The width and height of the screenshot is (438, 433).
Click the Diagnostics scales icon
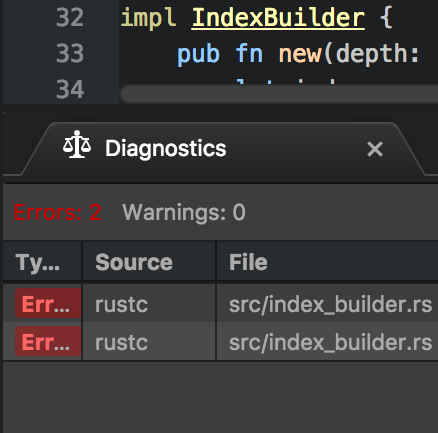[x=77, y=145]
